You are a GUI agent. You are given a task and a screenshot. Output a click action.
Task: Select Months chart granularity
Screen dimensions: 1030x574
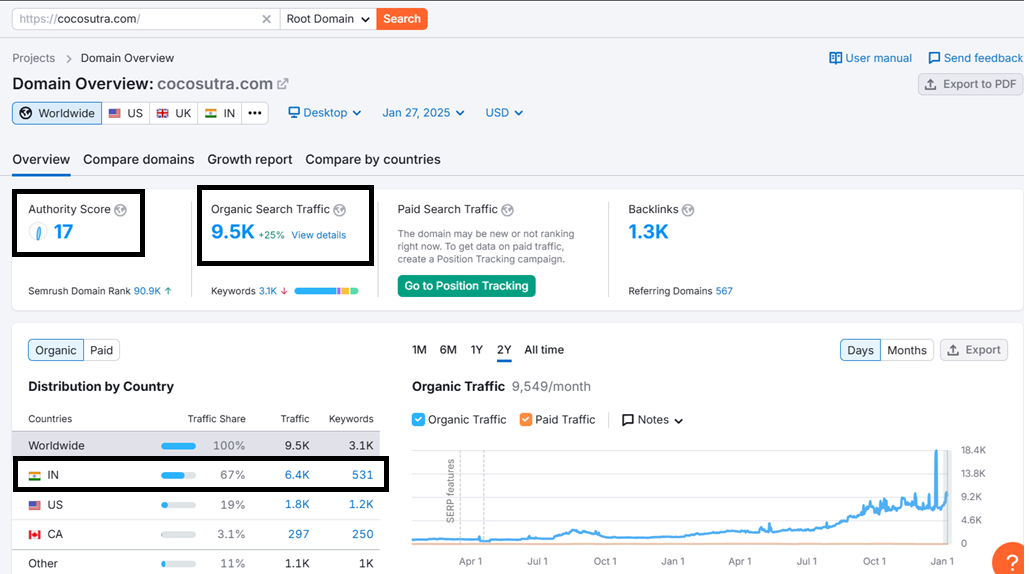(x=907, y=350)
